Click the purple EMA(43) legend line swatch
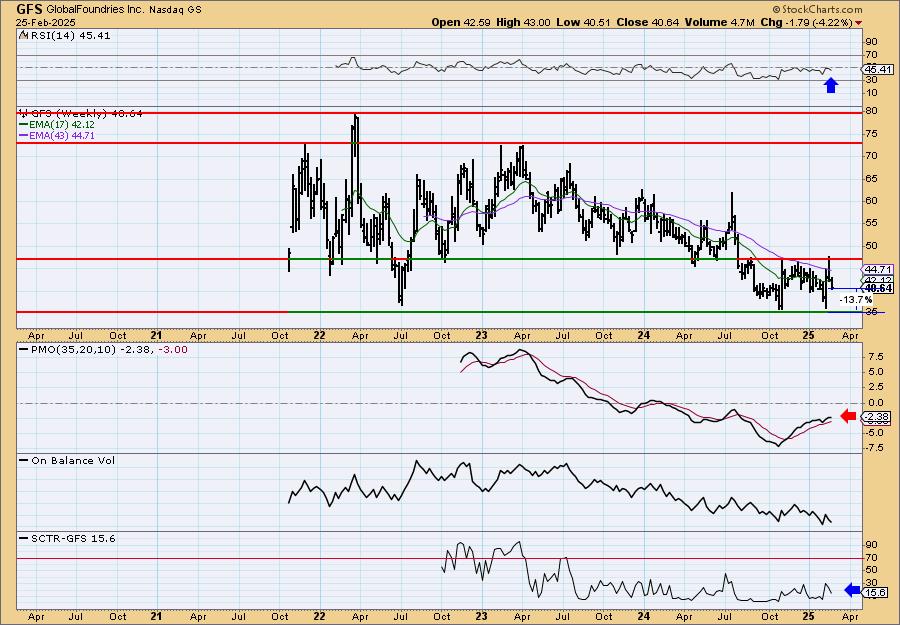Viewport: 900px width, 625px height. click(24, 136)
